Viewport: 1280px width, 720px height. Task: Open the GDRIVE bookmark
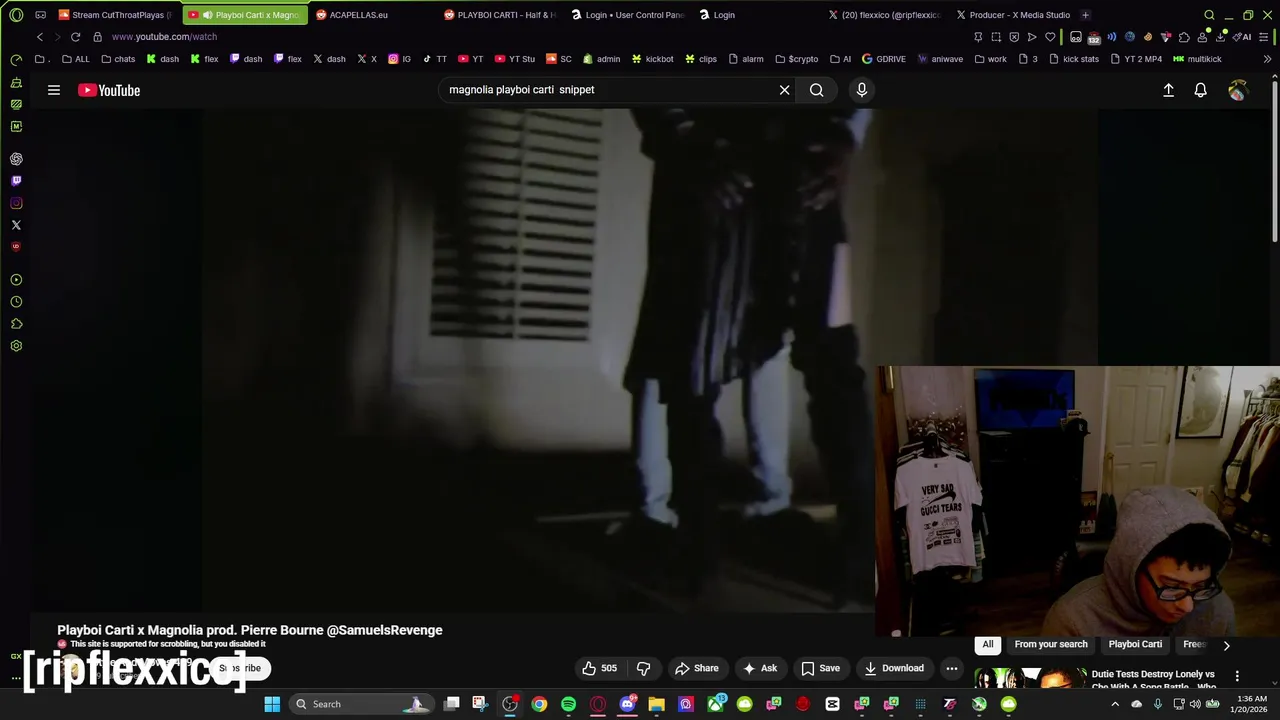click(884, 59)
